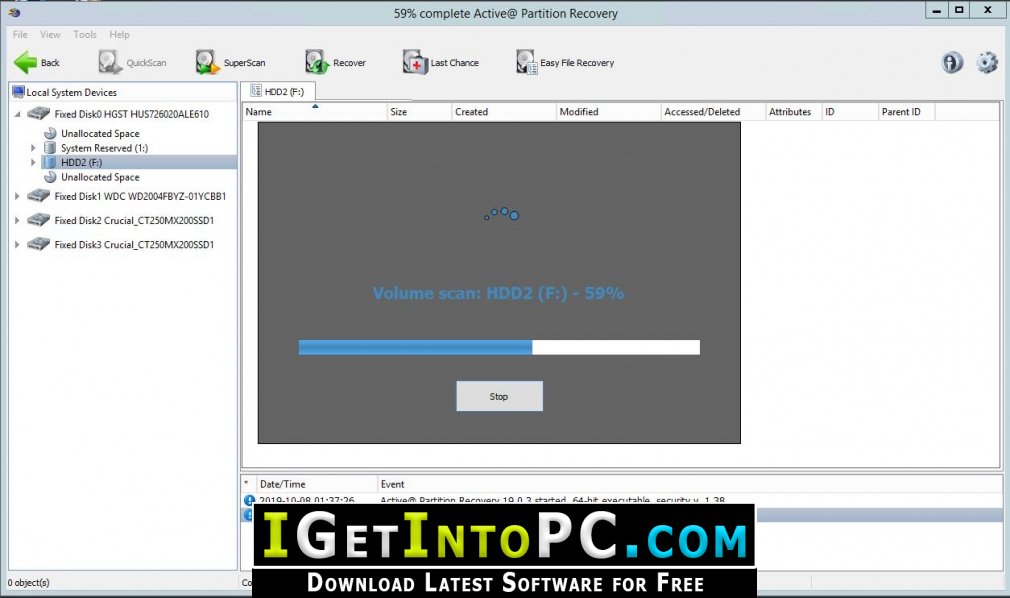Click the green Back arrow icon
This screenshot has height=598, width=1010.
click(25, 63)
